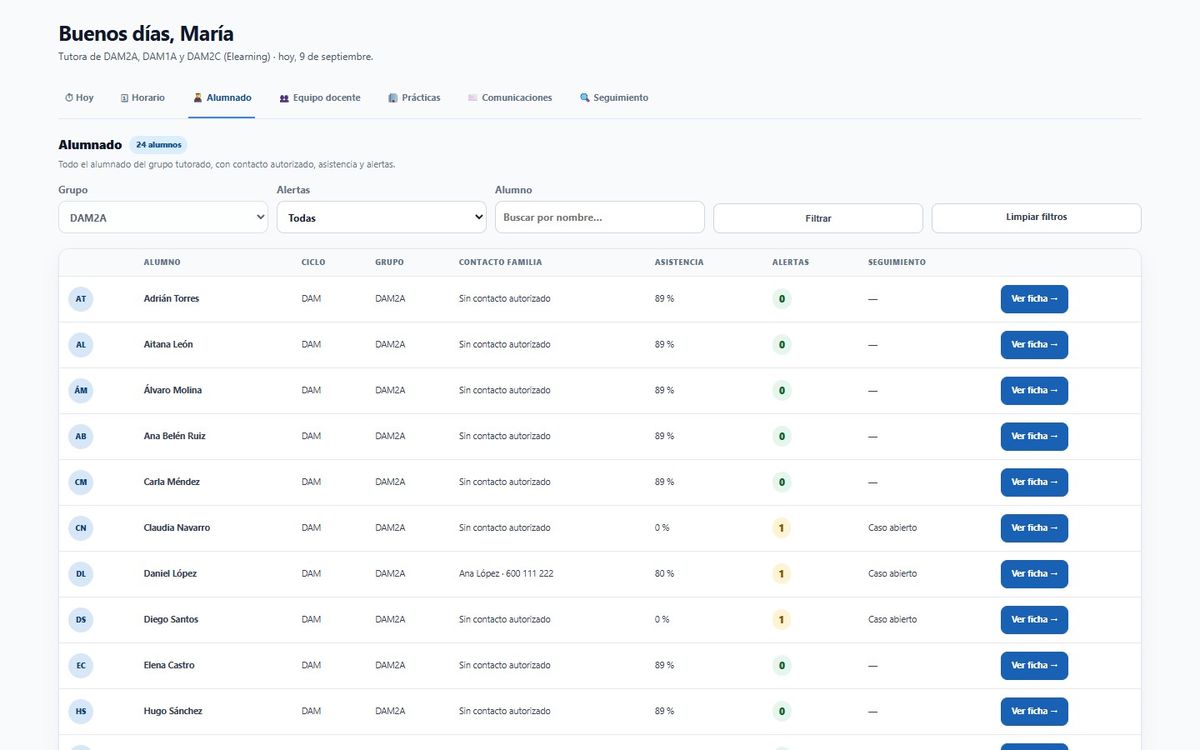Open Ver ficha for Ana Belén Ruiz

[1034, 436]
